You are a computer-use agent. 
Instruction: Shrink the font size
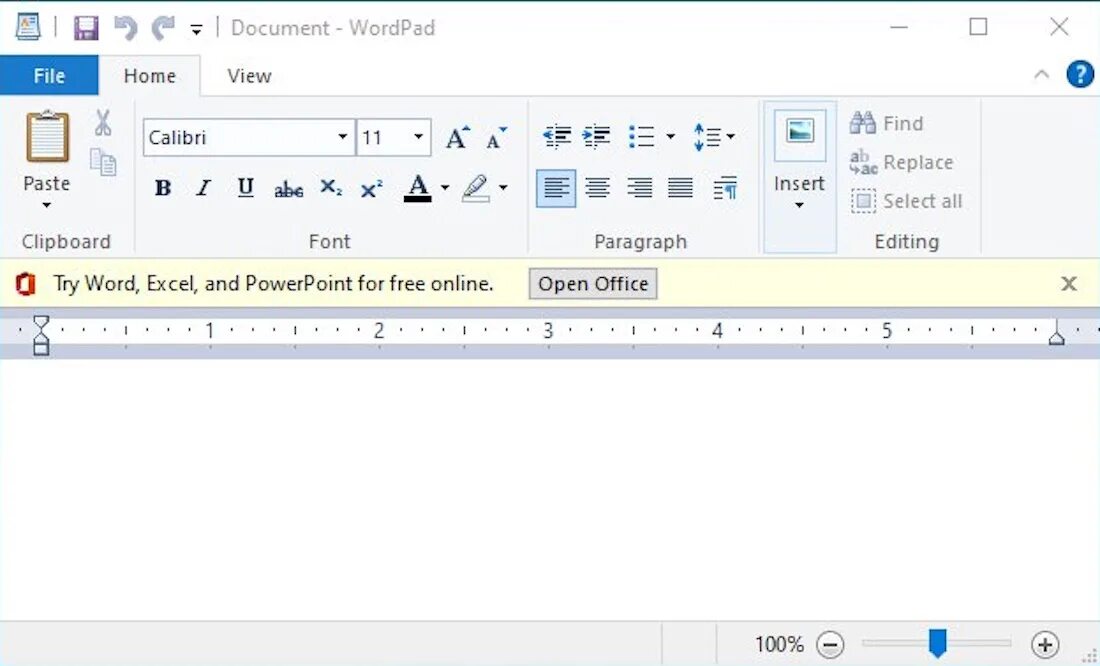497,138
